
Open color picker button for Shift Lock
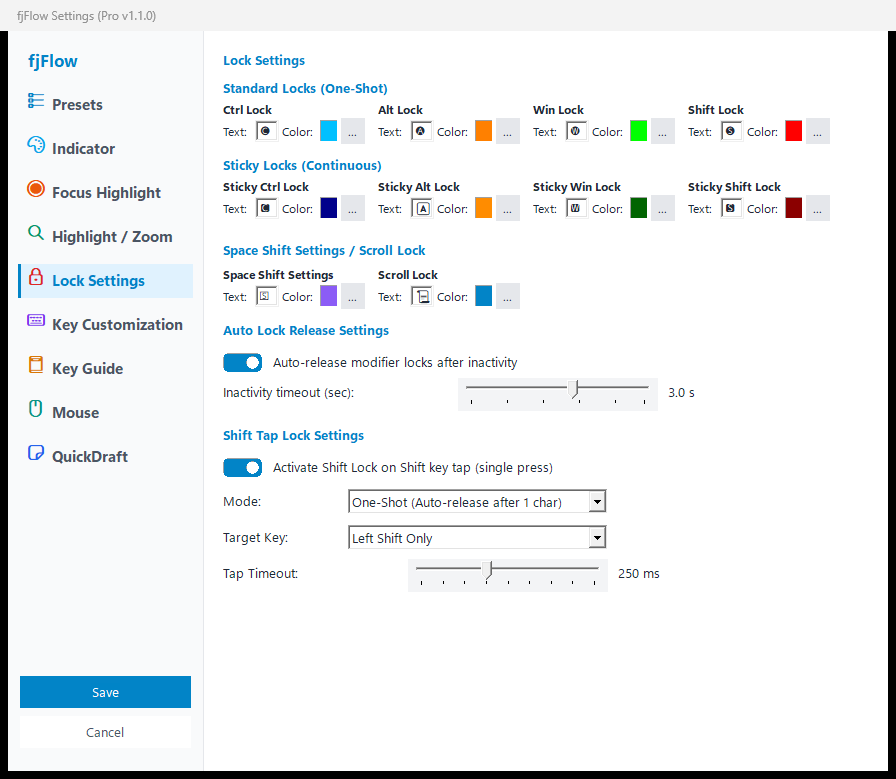point(818,131)
